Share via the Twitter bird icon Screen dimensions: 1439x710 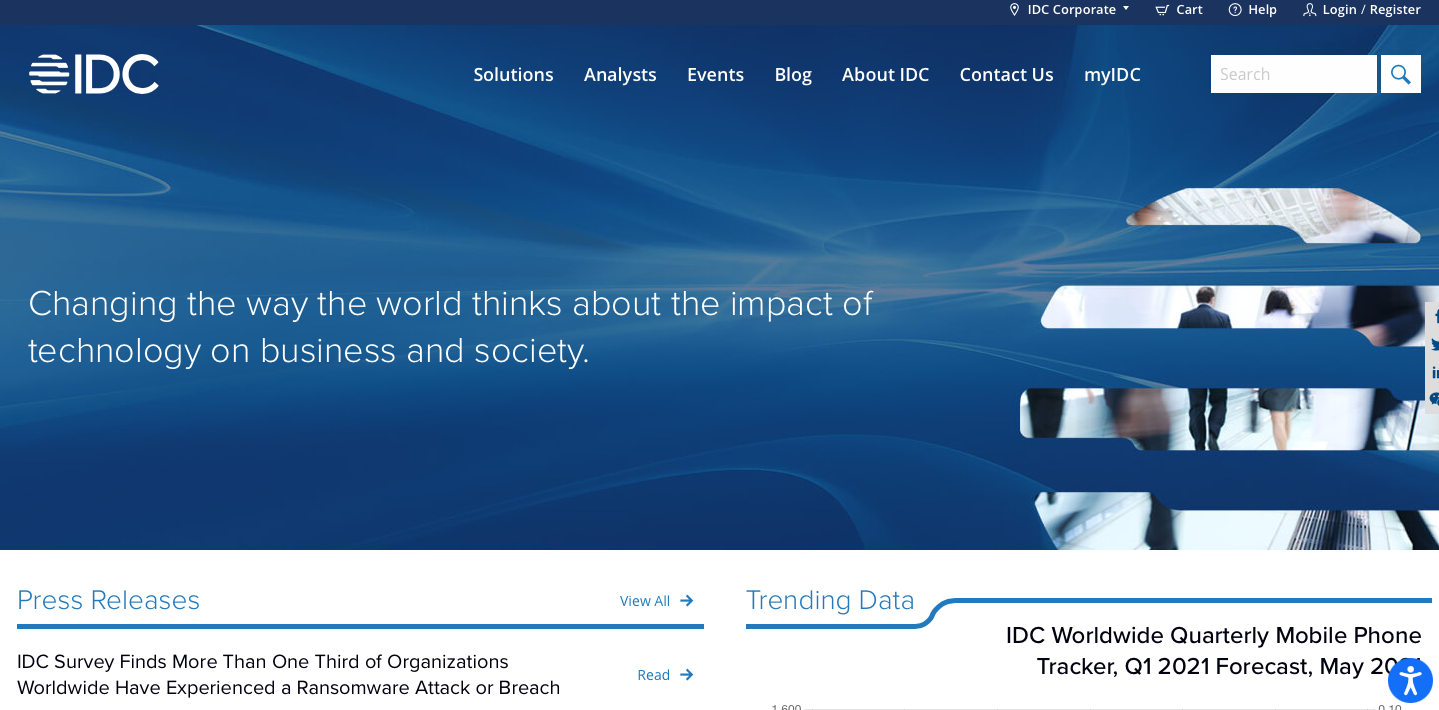tap(1434, 345)
